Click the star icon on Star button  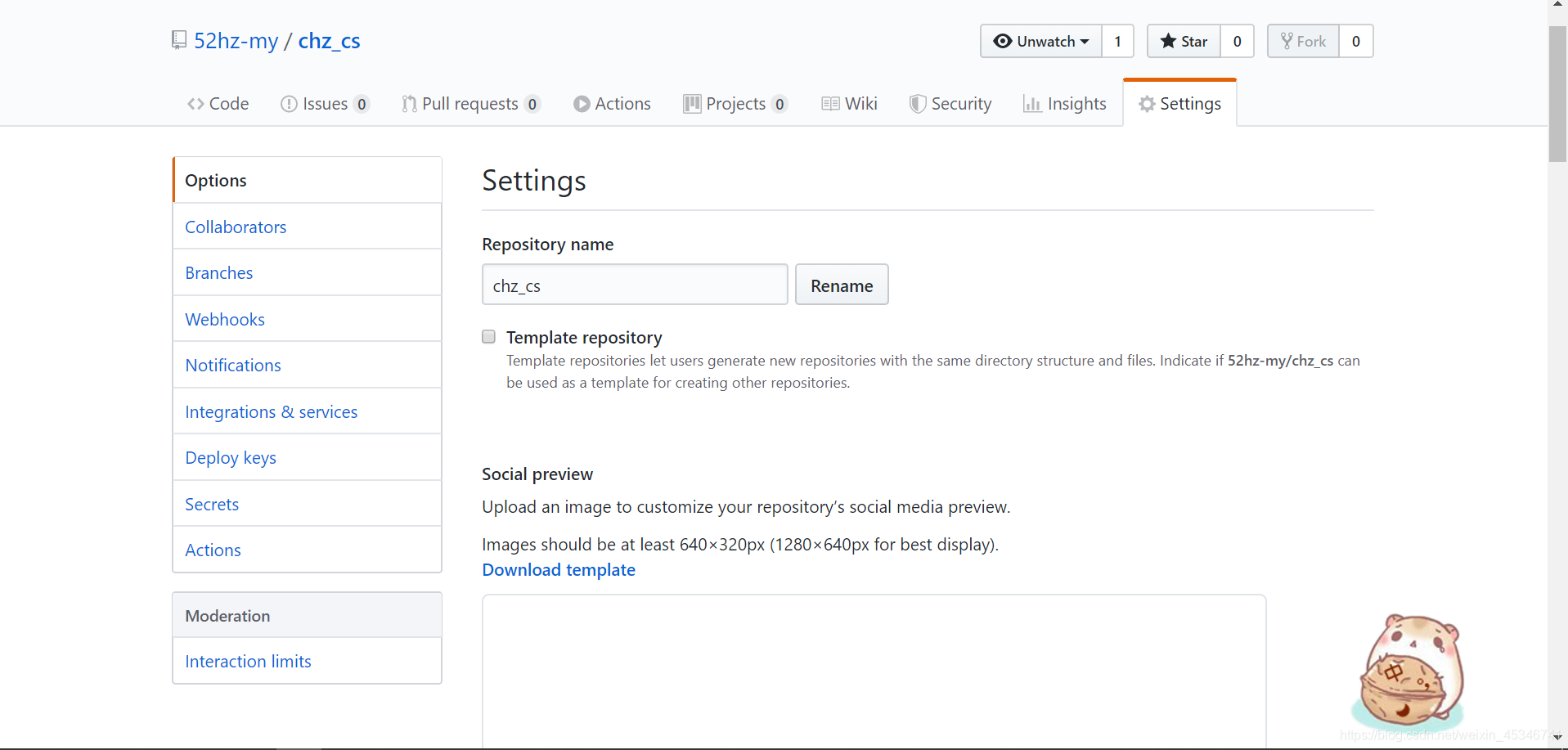pyautogui.click(x=1168, y=41)
